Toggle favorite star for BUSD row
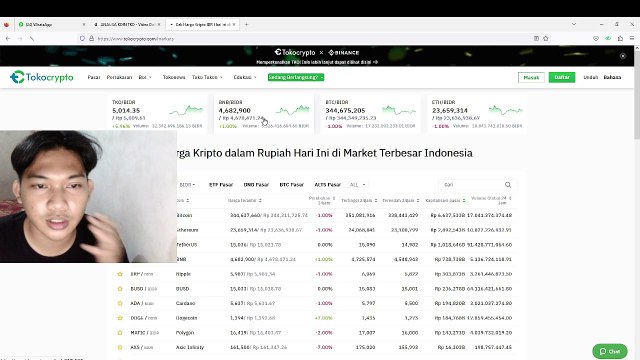640x360 pixels. pyautogui.click(x=120, y=289)
